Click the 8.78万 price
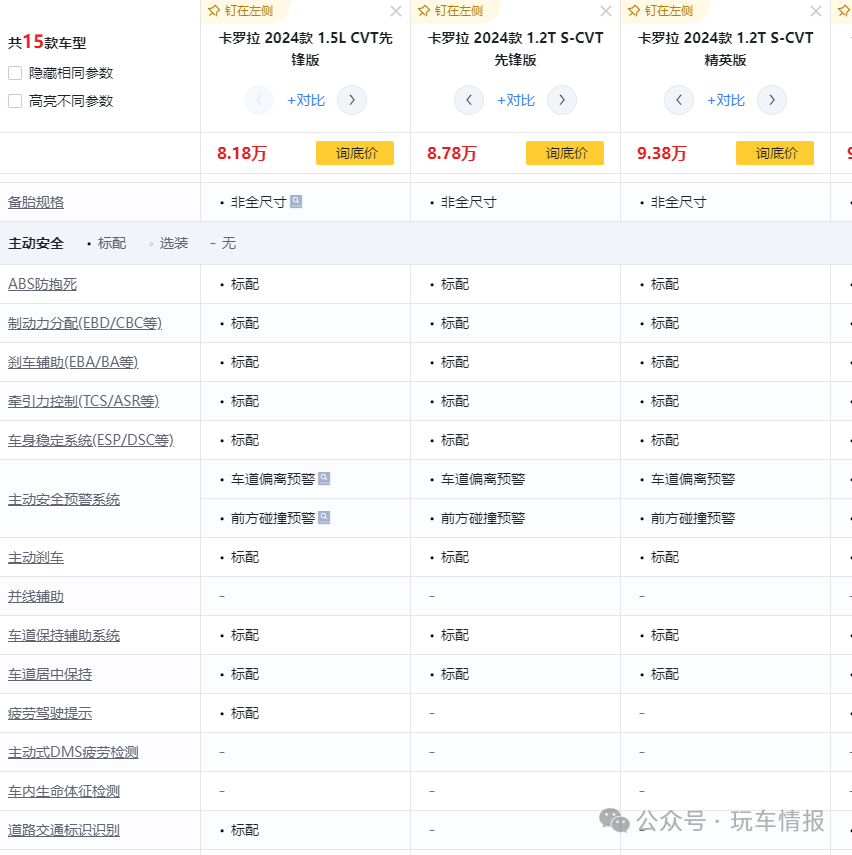This screenshot has width=852, height=855. [x=452, y=153]
